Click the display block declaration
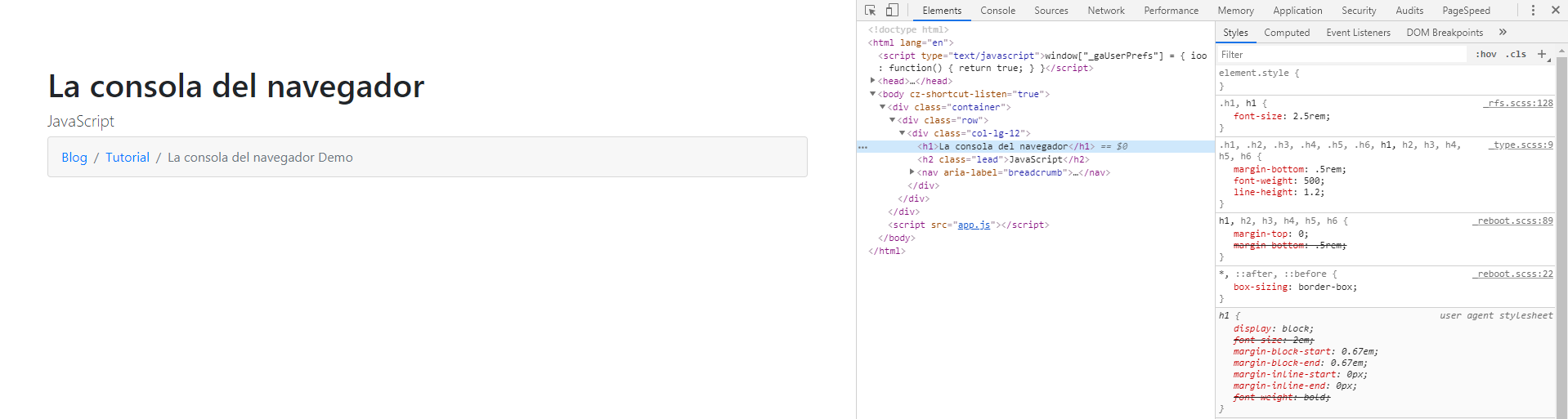The height and width of the screenshot is (419, 1568). coord(1274,328)
